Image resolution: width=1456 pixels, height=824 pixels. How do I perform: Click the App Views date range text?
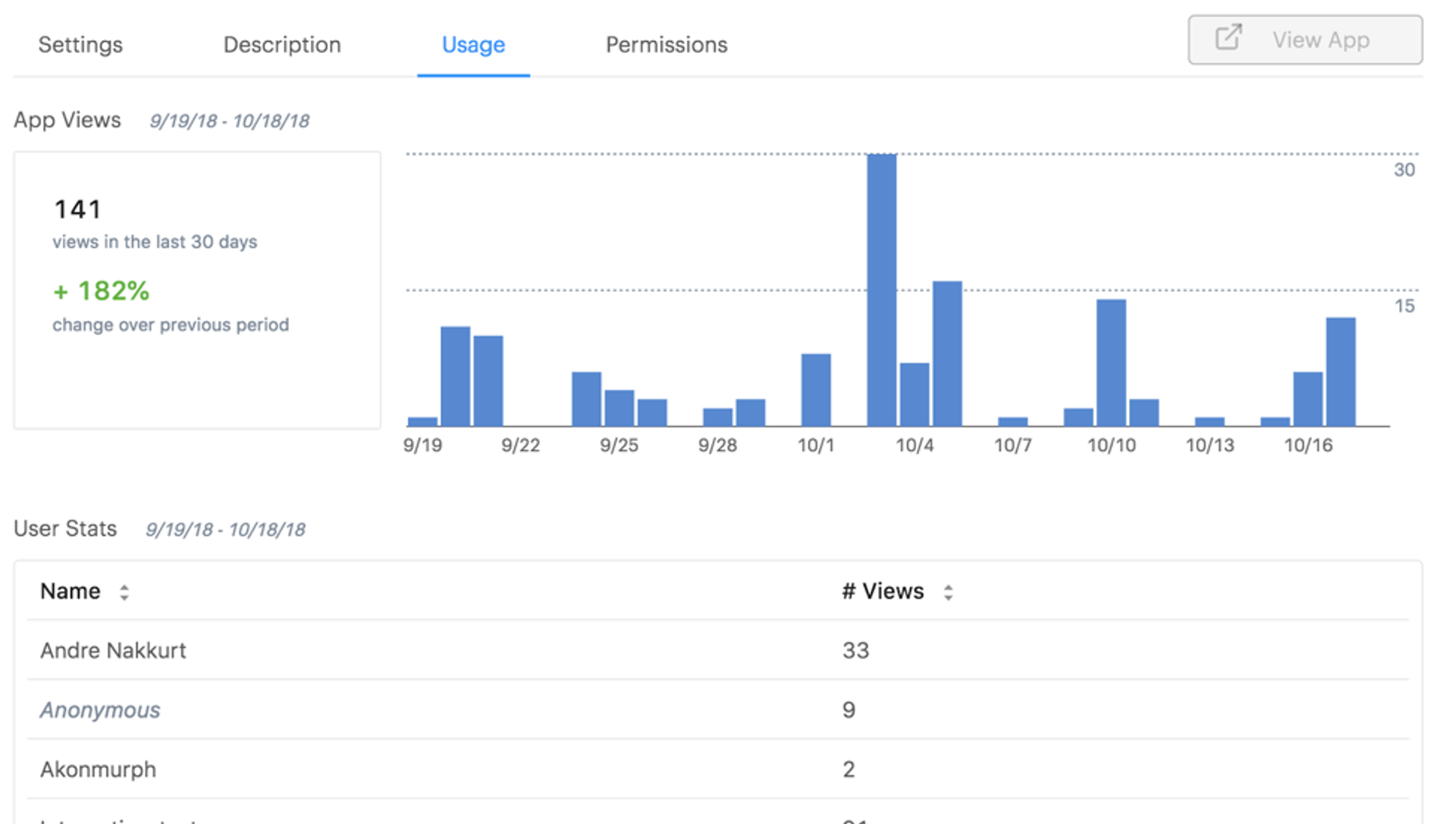(229, 121)
